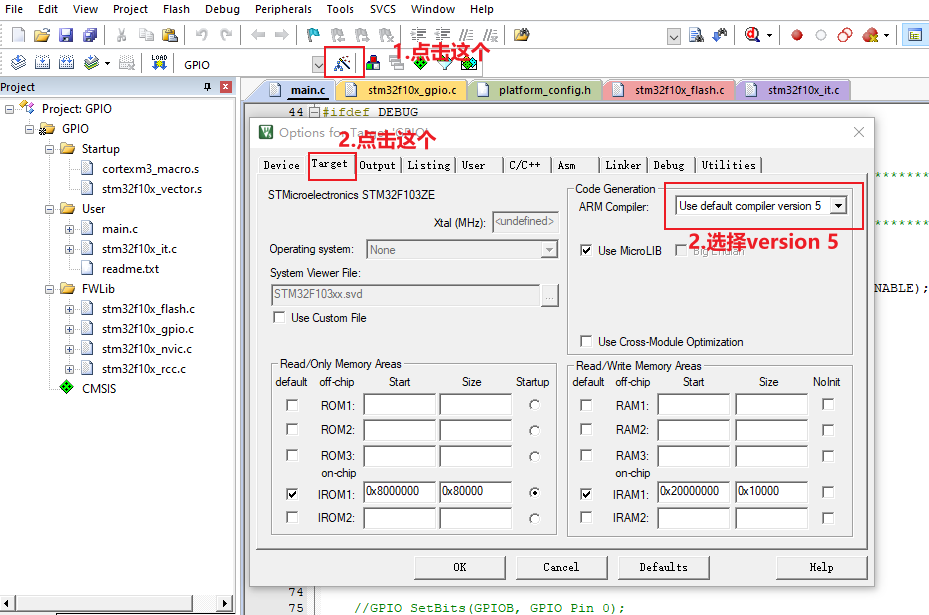The width and height of the screenshot is (929, 615).
Task: Click the New file icon
Action: (x=18, y=35)
